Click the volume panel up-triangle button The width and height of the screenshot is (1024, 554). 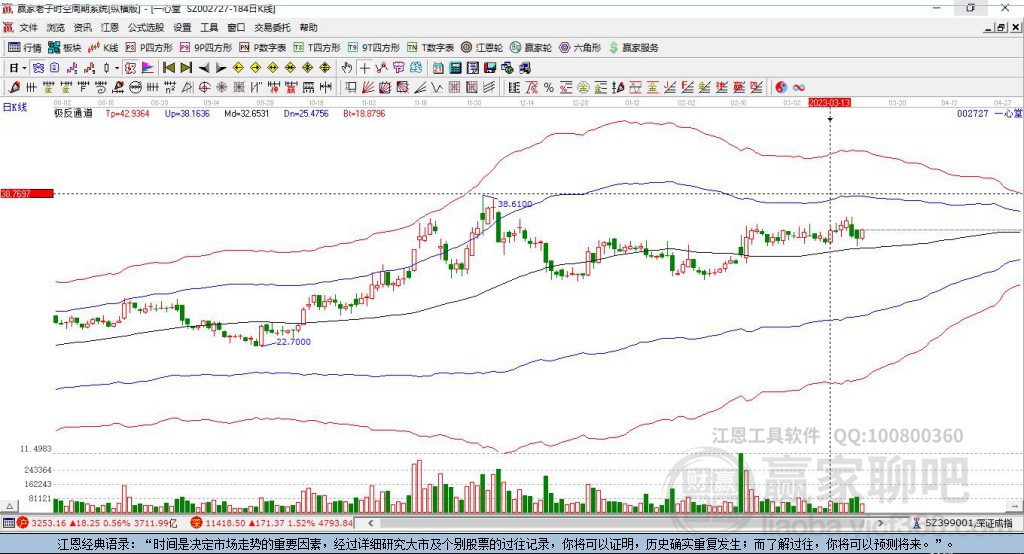click(x=9, y=506)
